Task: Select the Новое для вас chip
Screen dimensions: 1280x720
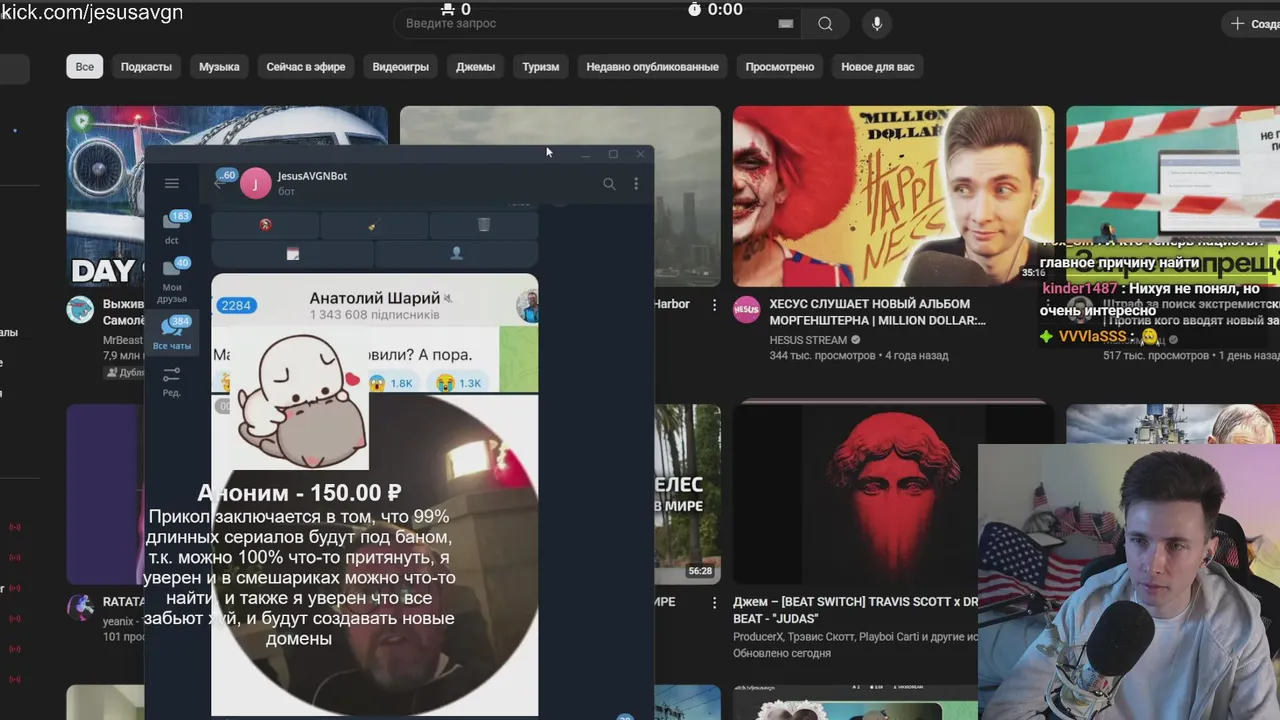Action: click(878, 67)
